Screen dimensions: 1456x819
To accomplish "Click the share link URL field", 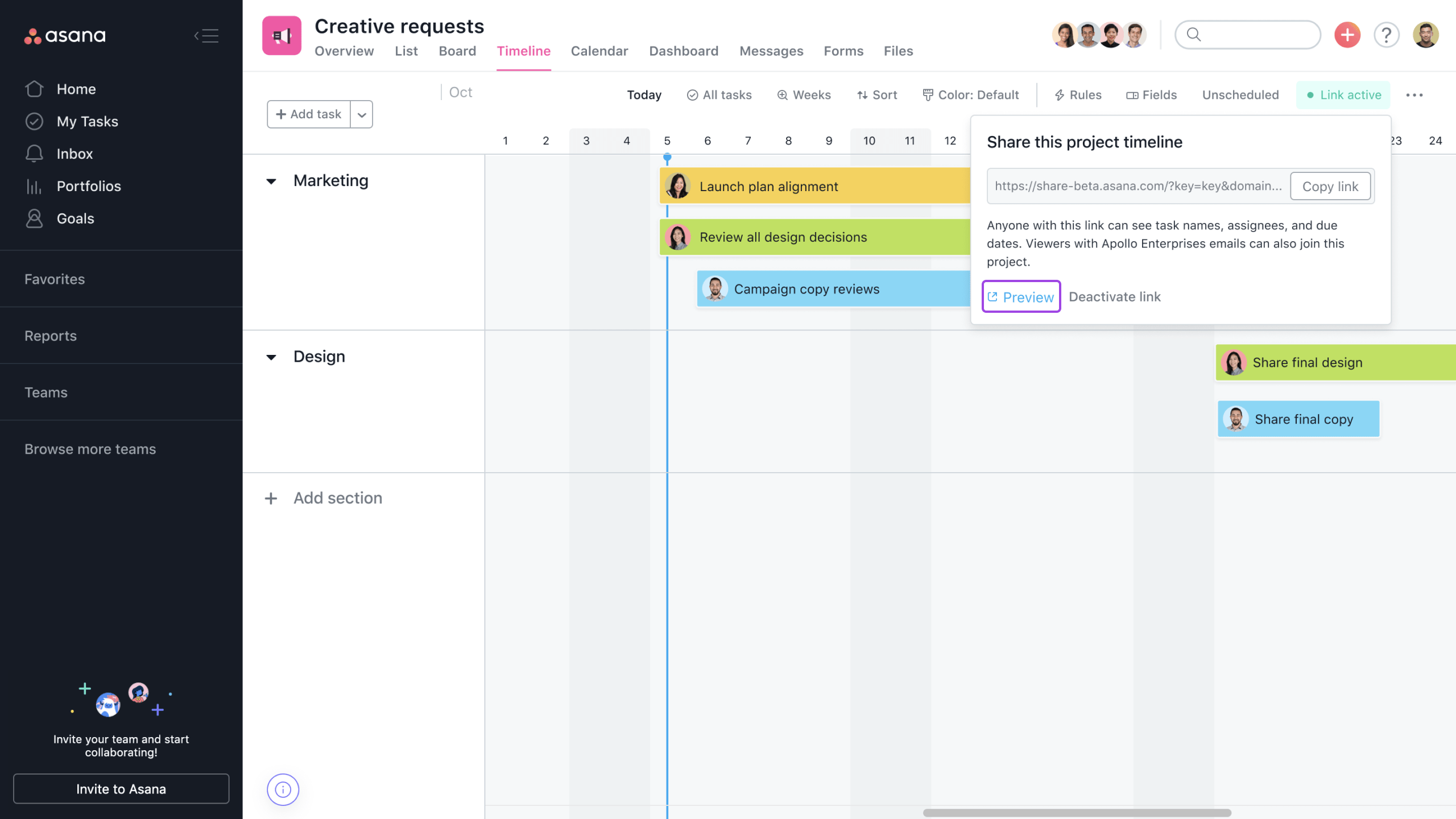I will coord(1138,187).
